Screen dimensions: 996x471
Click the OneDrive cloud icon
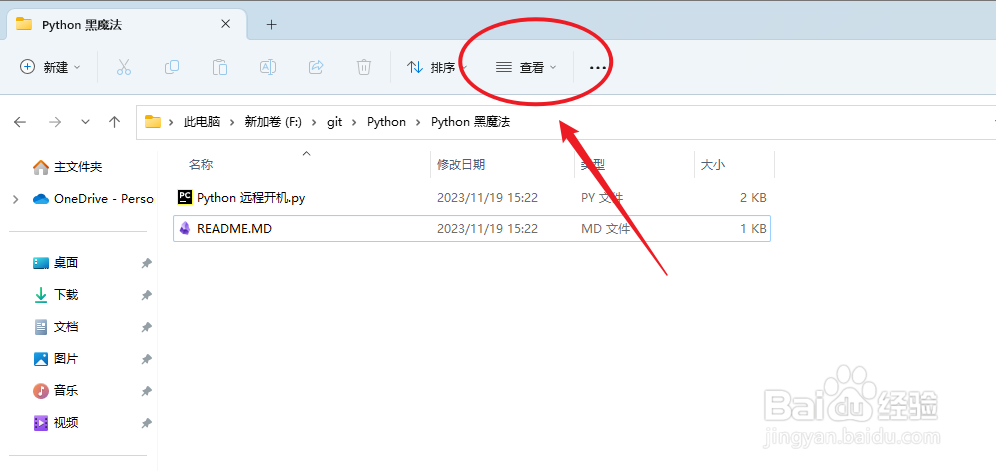(x=41, y=200)
